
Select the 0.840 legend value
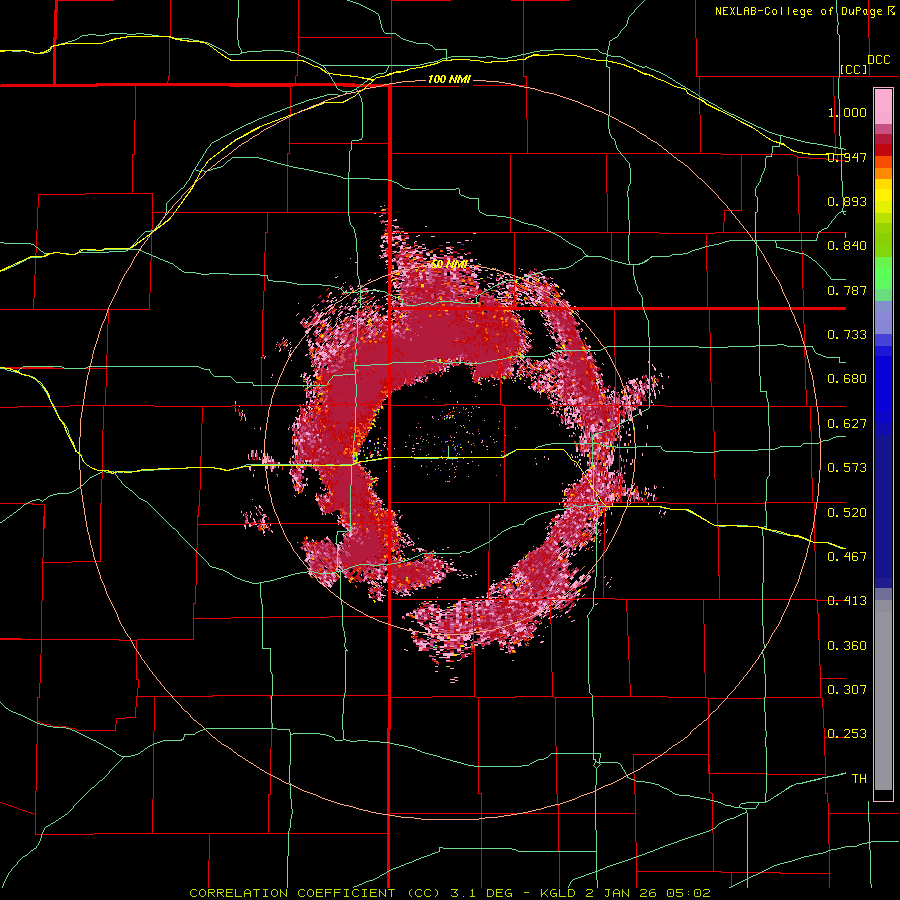click(847, 246)
